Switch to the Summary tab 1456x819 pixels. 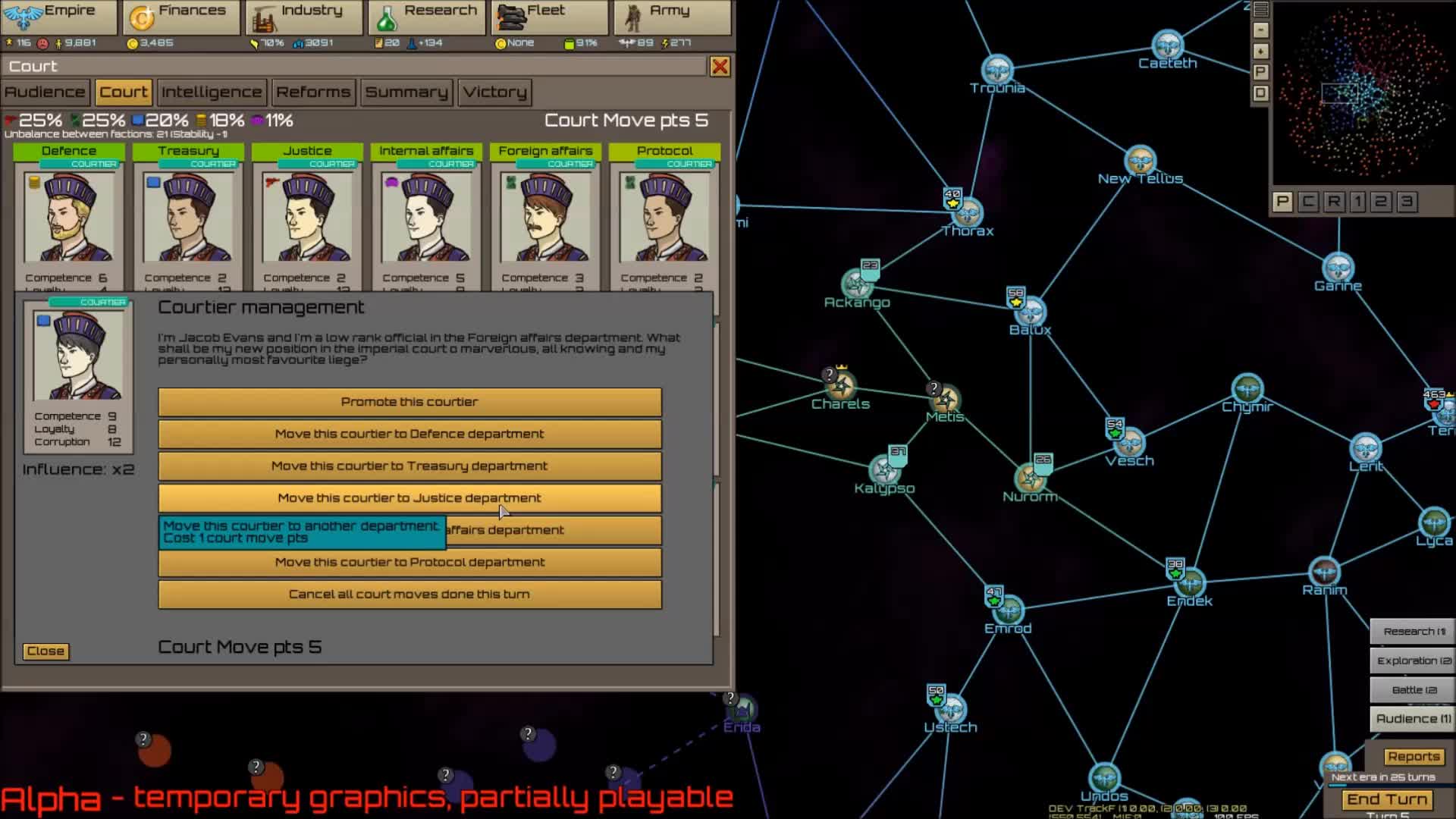tap(406, 93)
